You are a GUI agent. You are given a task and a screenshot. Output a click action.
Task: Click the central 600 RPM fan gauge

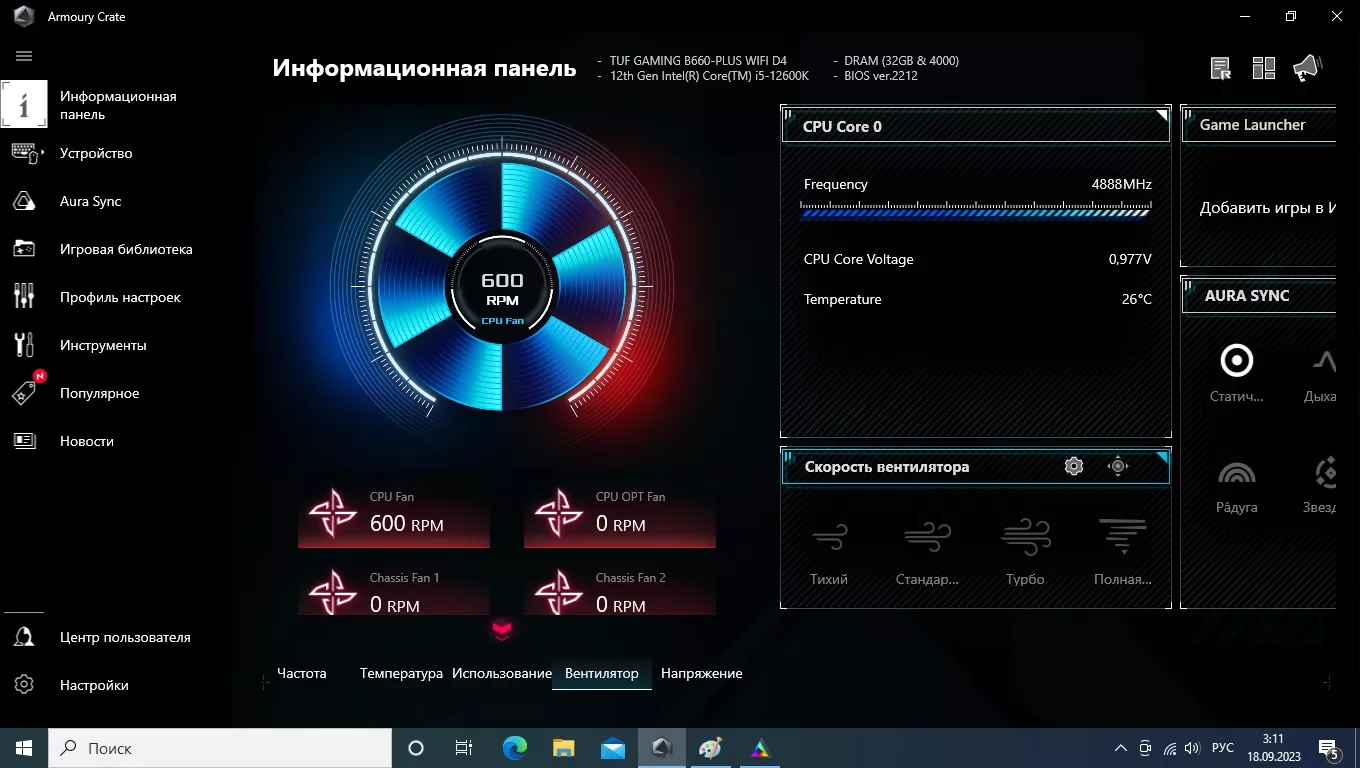[502, 287]
